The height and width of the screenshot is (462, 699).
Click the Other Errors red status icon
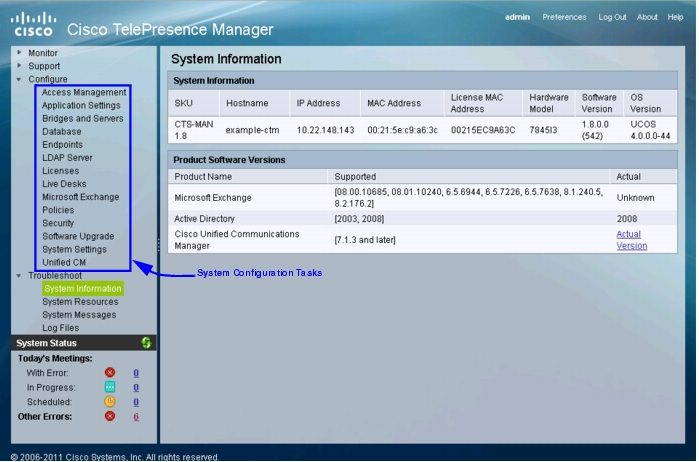[110, 417]
